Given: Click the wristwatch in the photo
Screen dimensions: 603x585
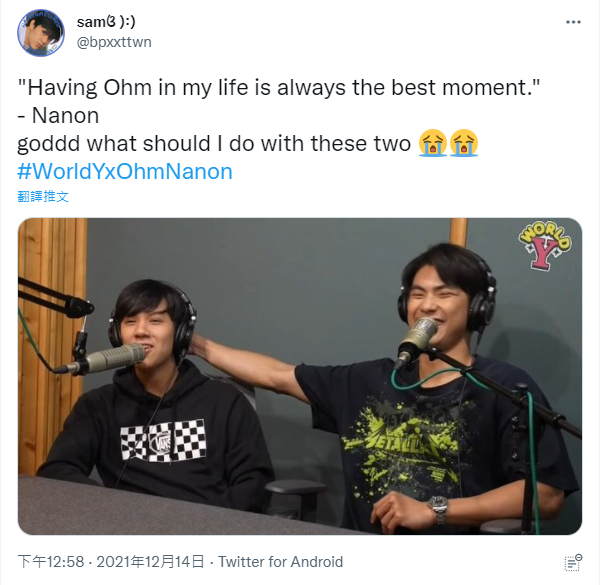Looking at the screenshot, I should pos(439,508).
